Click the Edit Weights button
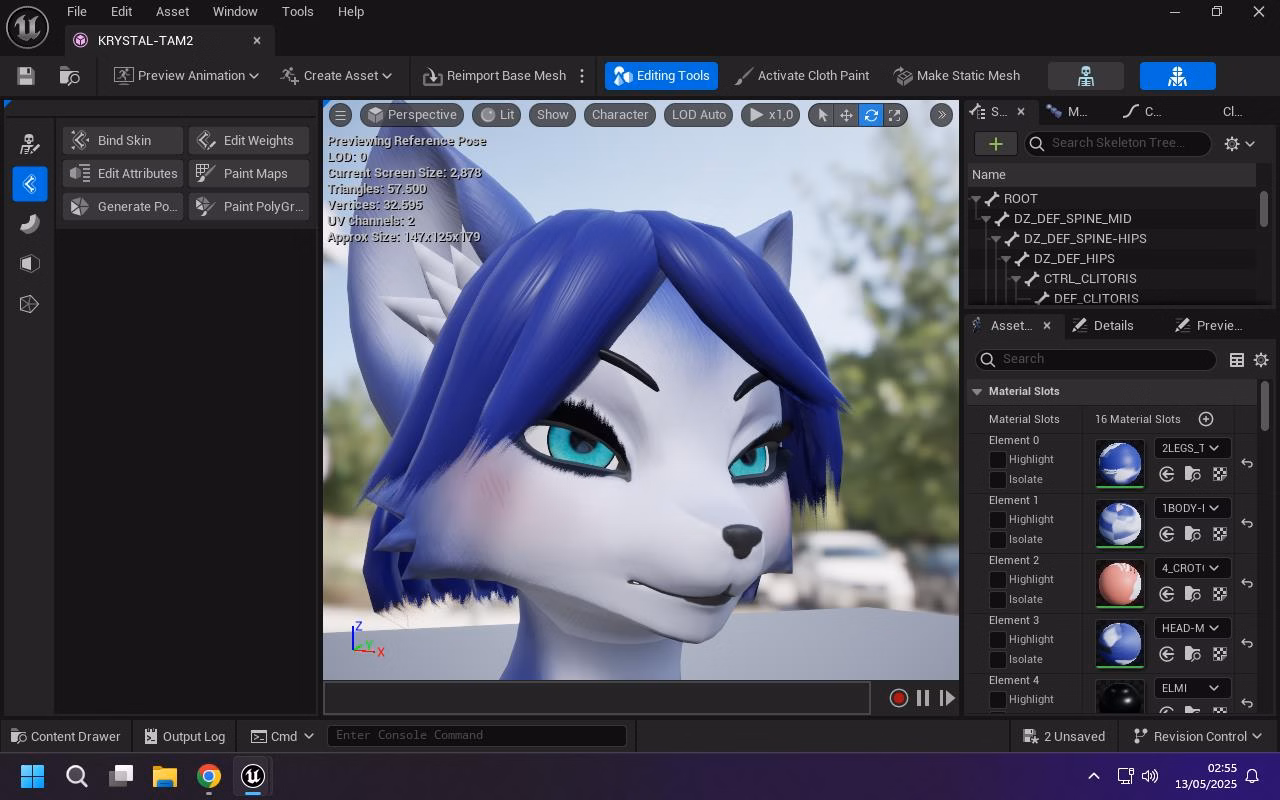 [248, 141]
